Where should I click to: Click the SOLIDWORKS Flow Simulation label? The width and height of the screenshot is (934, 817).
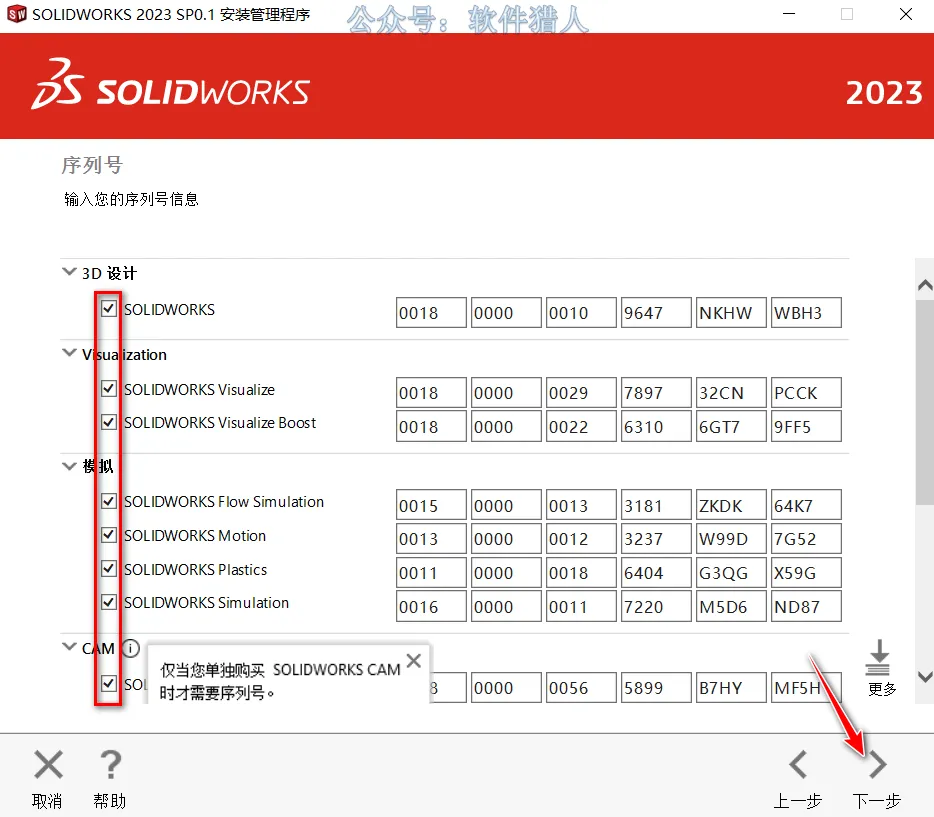click(224, 502)
